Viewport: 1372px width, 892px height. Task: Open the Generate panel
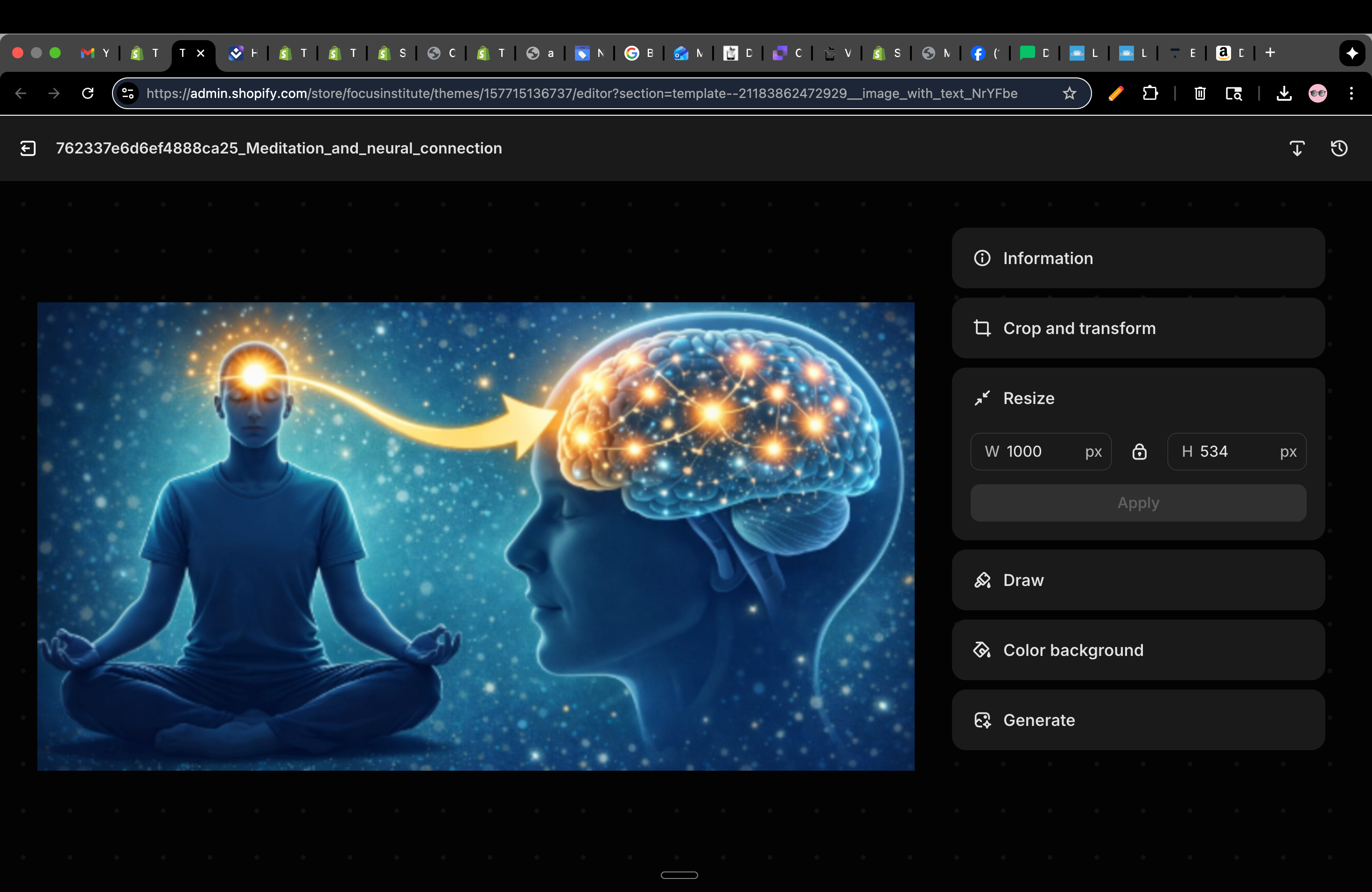click(x=1138, y=720)
